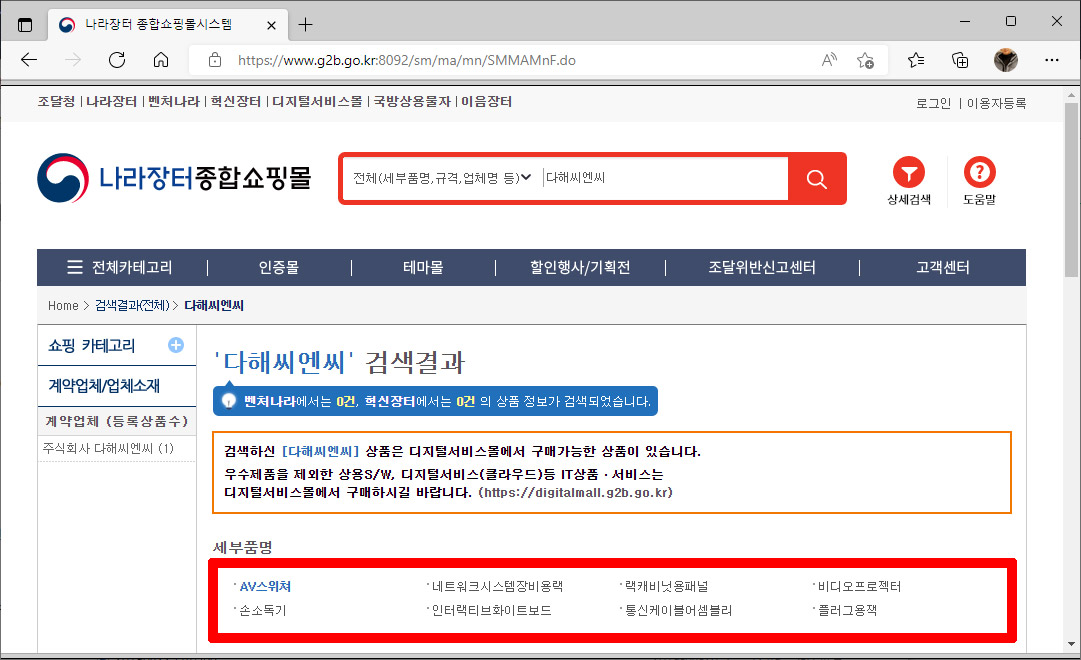Viewport: 1081px width, 660px height.
Task: Click the 혁신장터 link in blue notice
Action: (390, 401)
